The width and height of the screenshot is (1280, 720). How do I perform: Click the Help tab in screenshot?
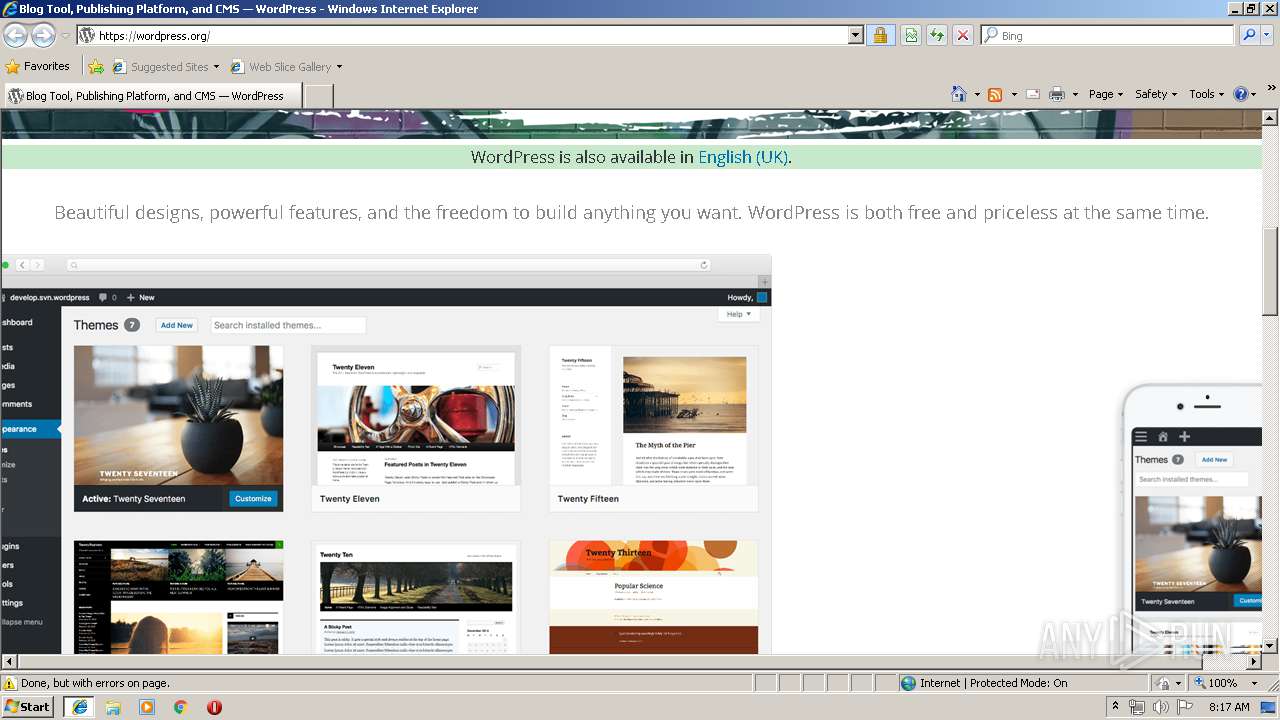pyautogui.click(x=739, y=314)
